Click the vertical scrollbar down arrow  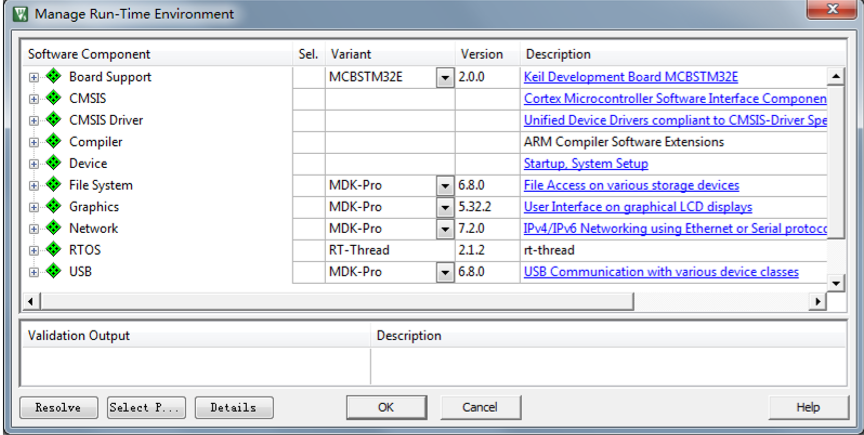[836, 283]
